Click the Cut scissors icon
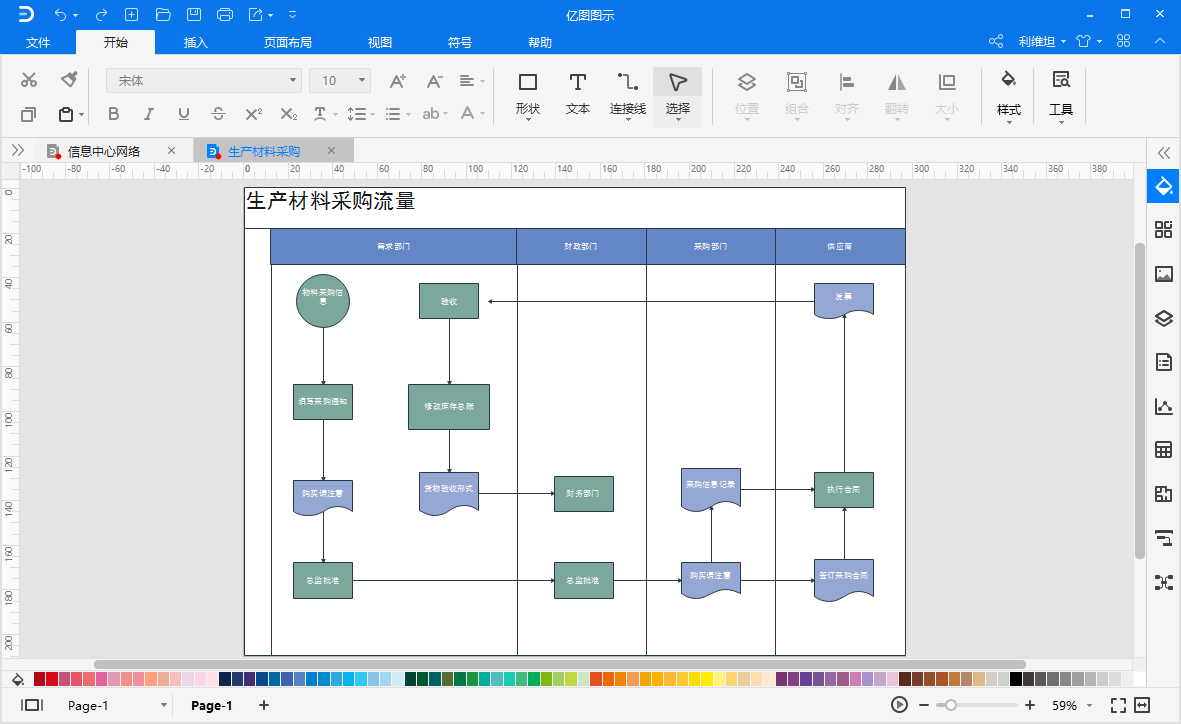This screenshot has width=1181, height=724. (x=29, y=80)
